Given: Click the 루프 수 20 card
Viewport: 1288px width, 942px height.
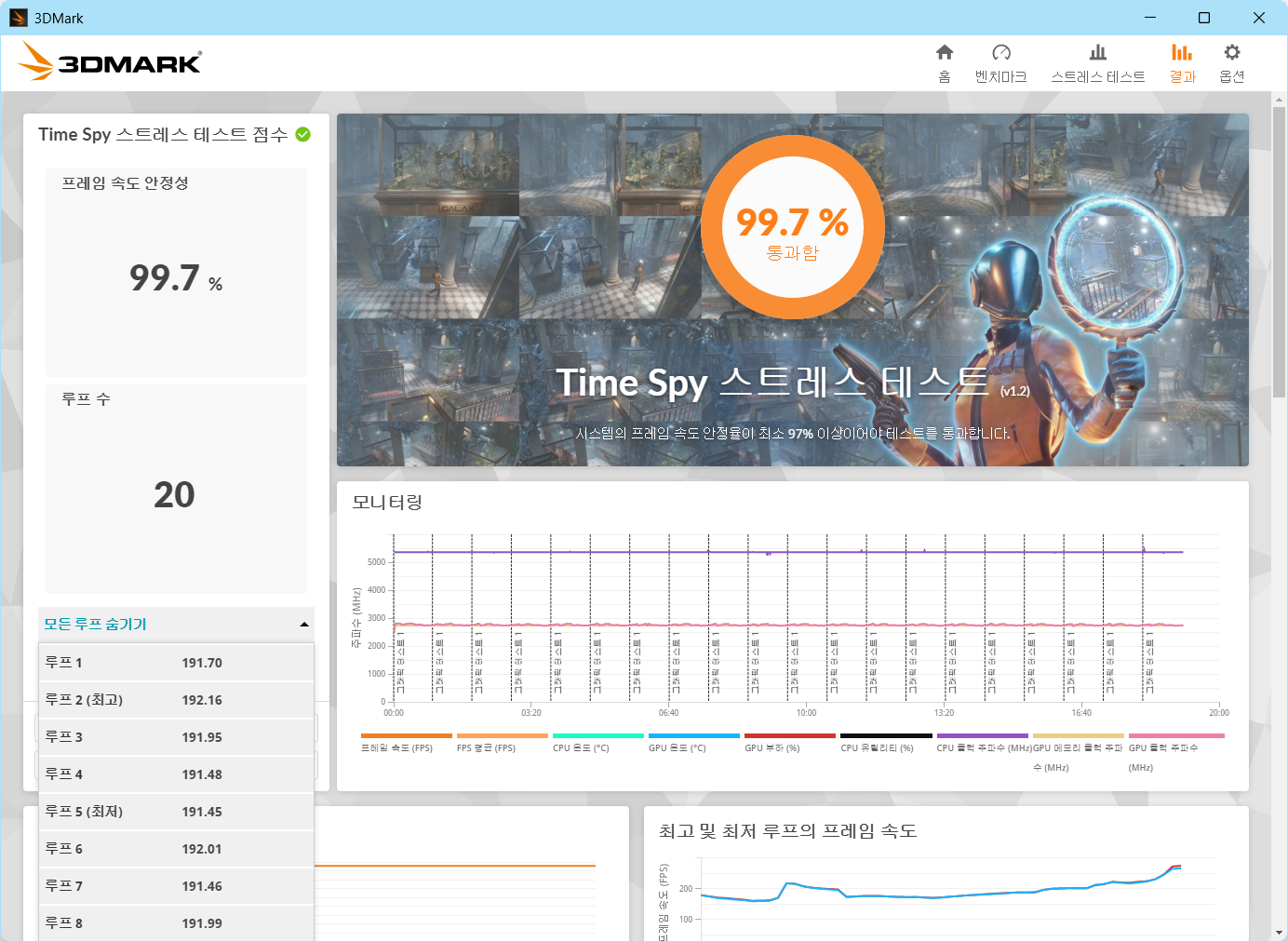Looking at the screenshot, I should pyautogui.click(x=176, y=490).
